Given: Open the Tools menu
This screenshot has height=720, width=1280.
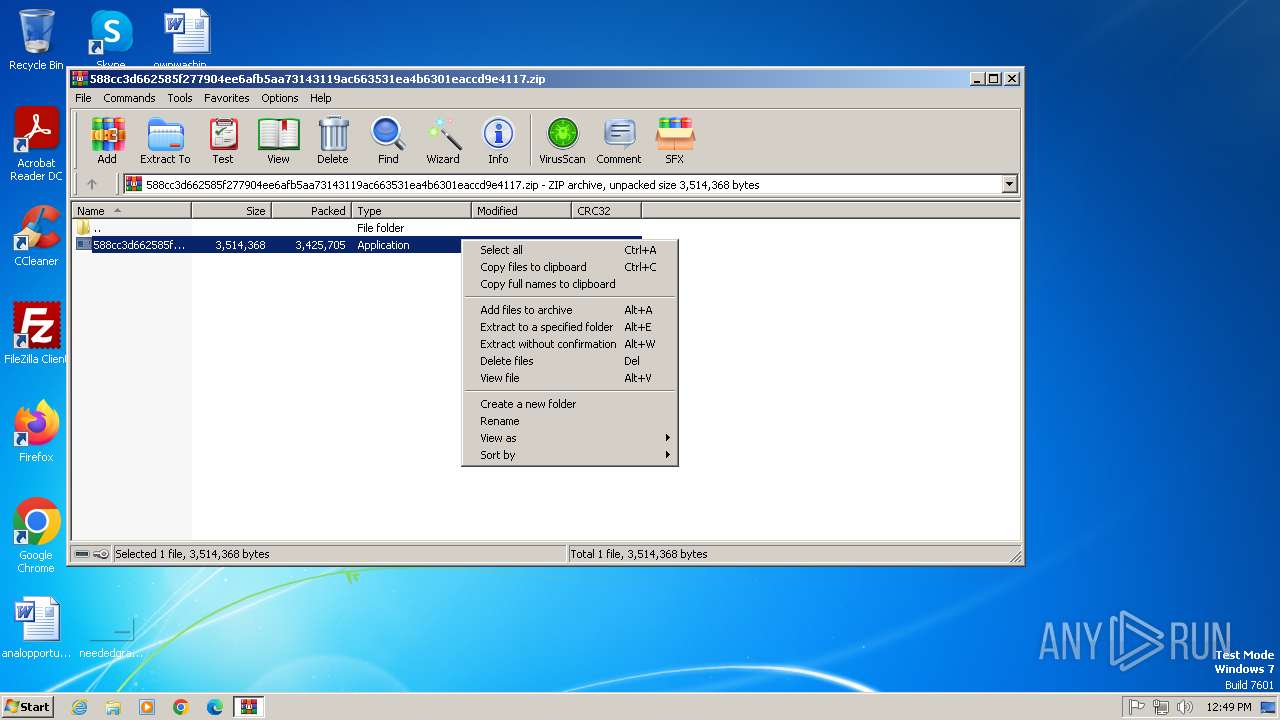Looking at the screenshot, I should point(180,98).
